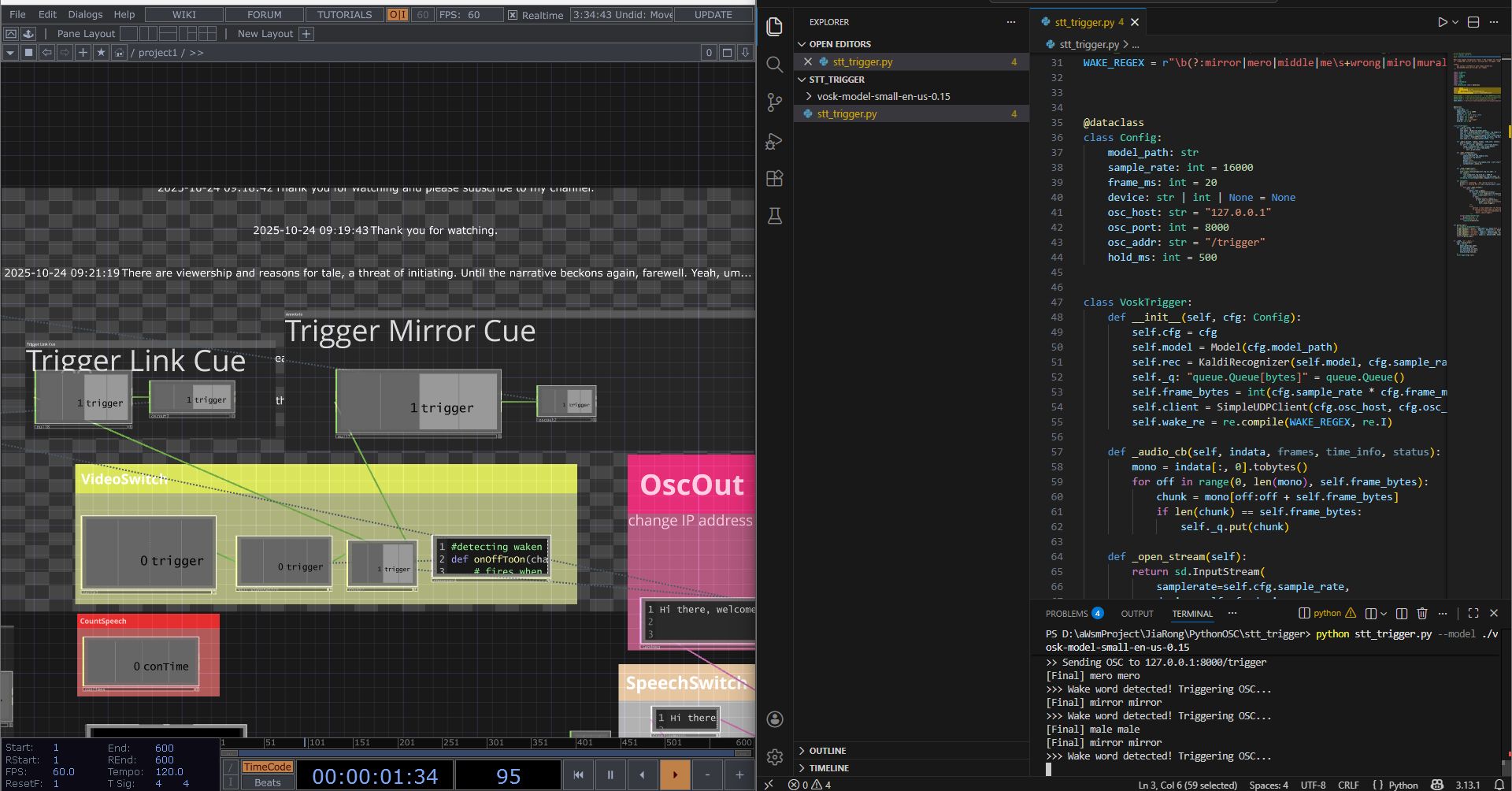
Task: Open TUTORIALS in TouchDesigner
Action: pos(345,14)
